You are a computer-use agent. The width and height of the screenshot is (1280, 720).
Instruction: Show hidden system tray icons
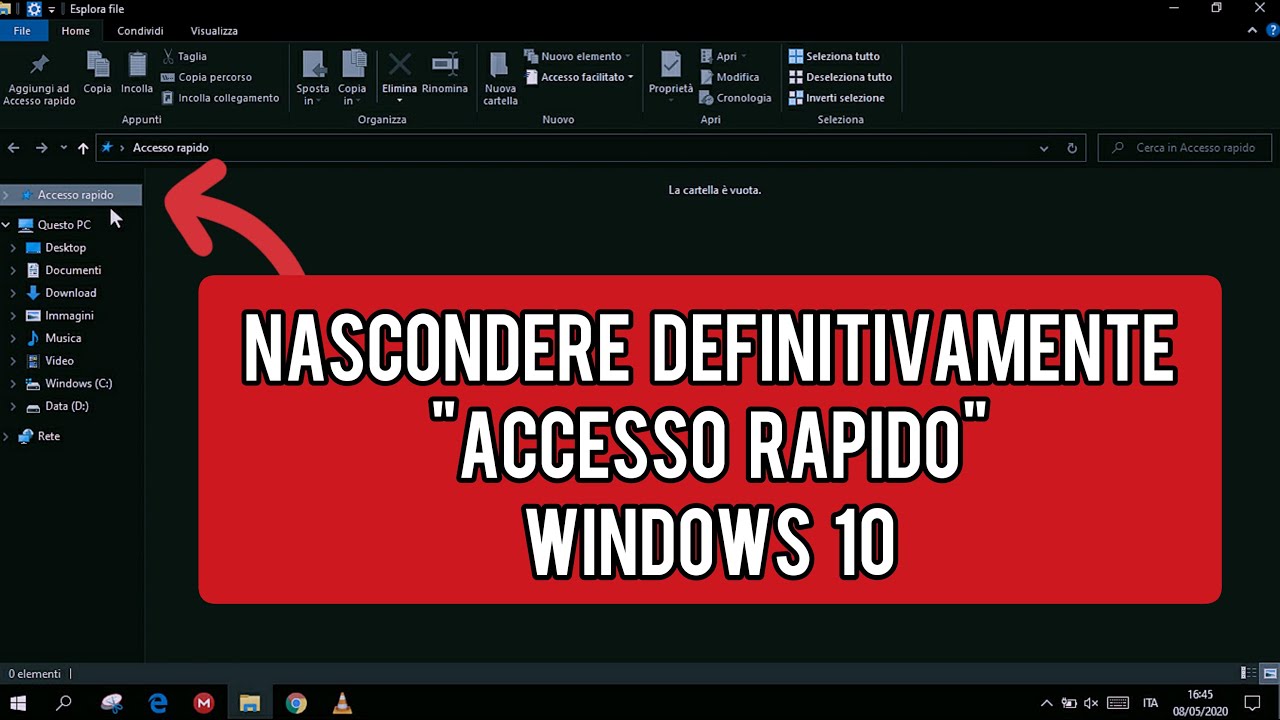(1047, 703)
